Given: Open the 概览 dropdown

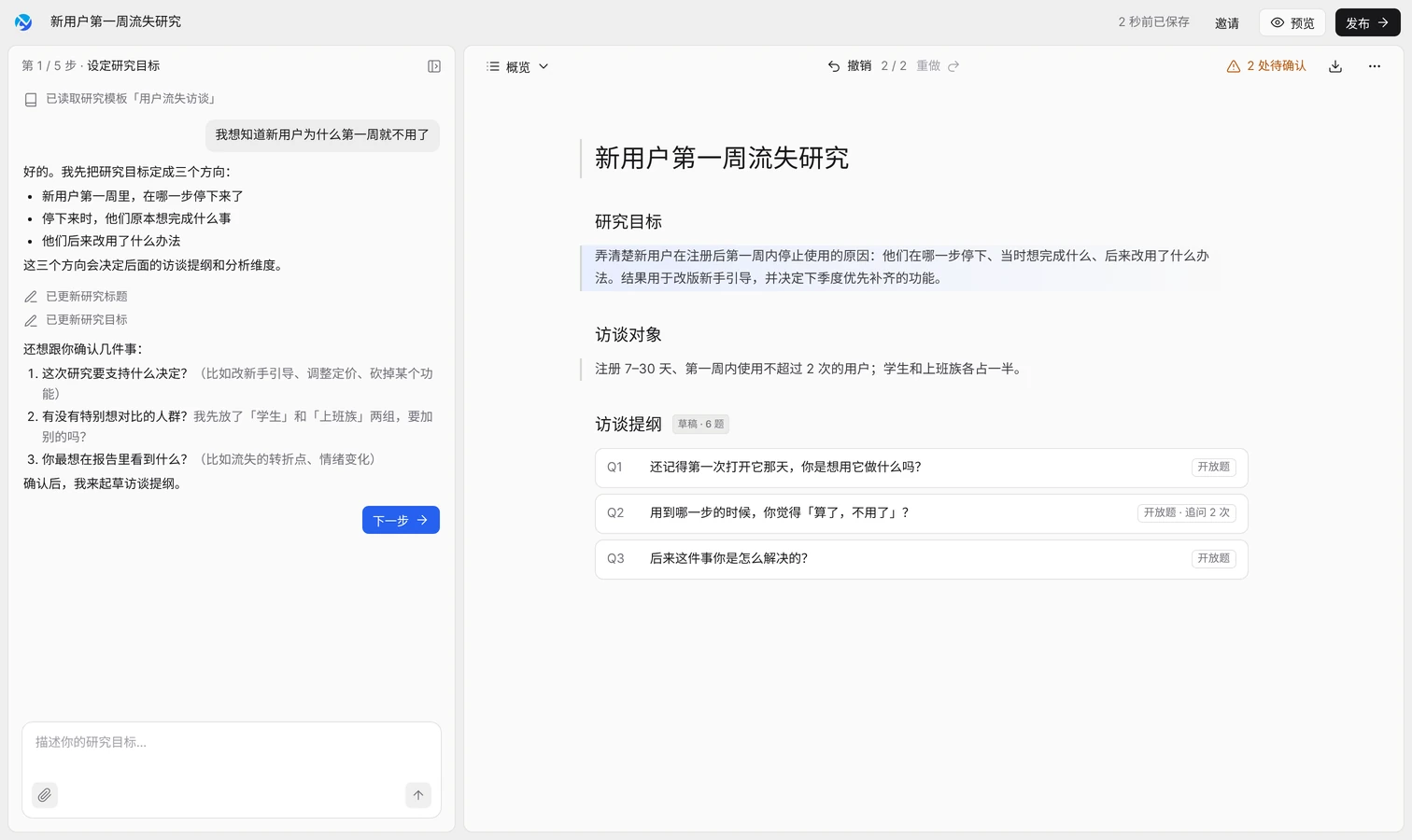Looking at the screenshot, I should pyautogui.click(x=518, y=66).
